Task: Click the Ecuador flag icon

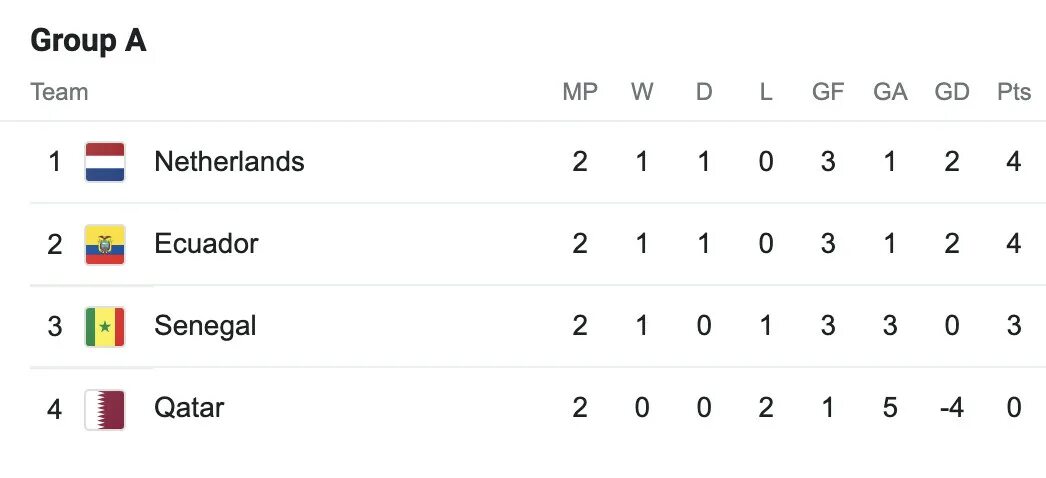Action: coord(105,245)
